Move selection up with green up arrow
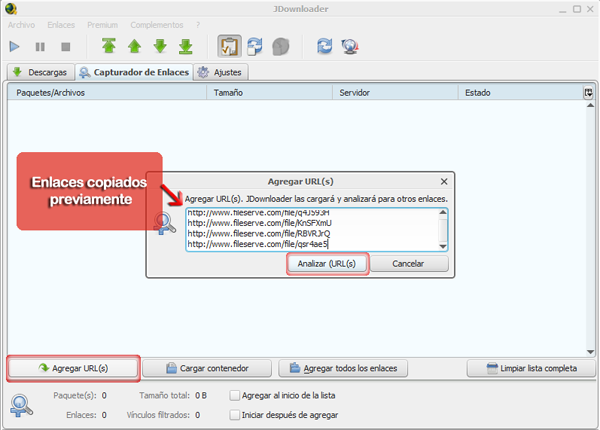600x430 pixels. pyautogui.click(x=134, y=46)
